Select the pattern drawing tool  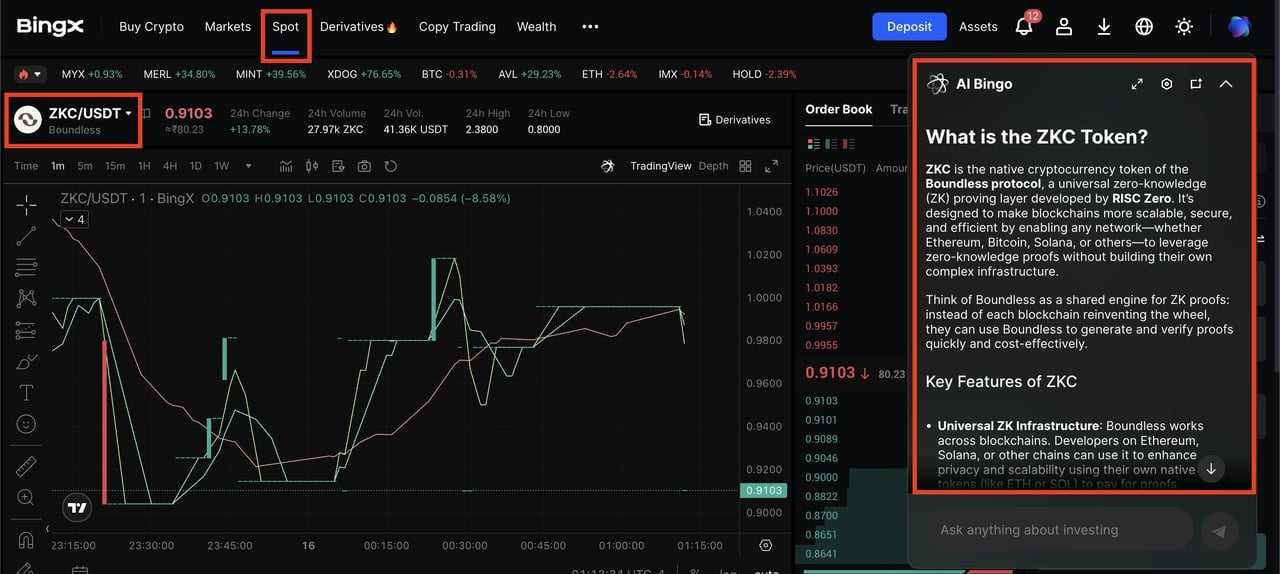(x=26, y=298)
